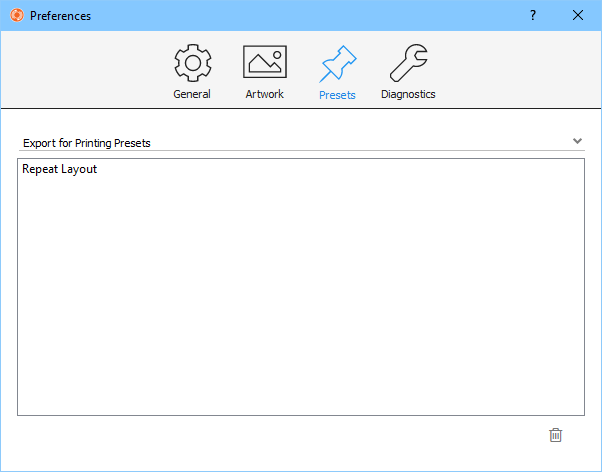
Task: Open the Artwork preferences picture icon
Action: point(265,62)
